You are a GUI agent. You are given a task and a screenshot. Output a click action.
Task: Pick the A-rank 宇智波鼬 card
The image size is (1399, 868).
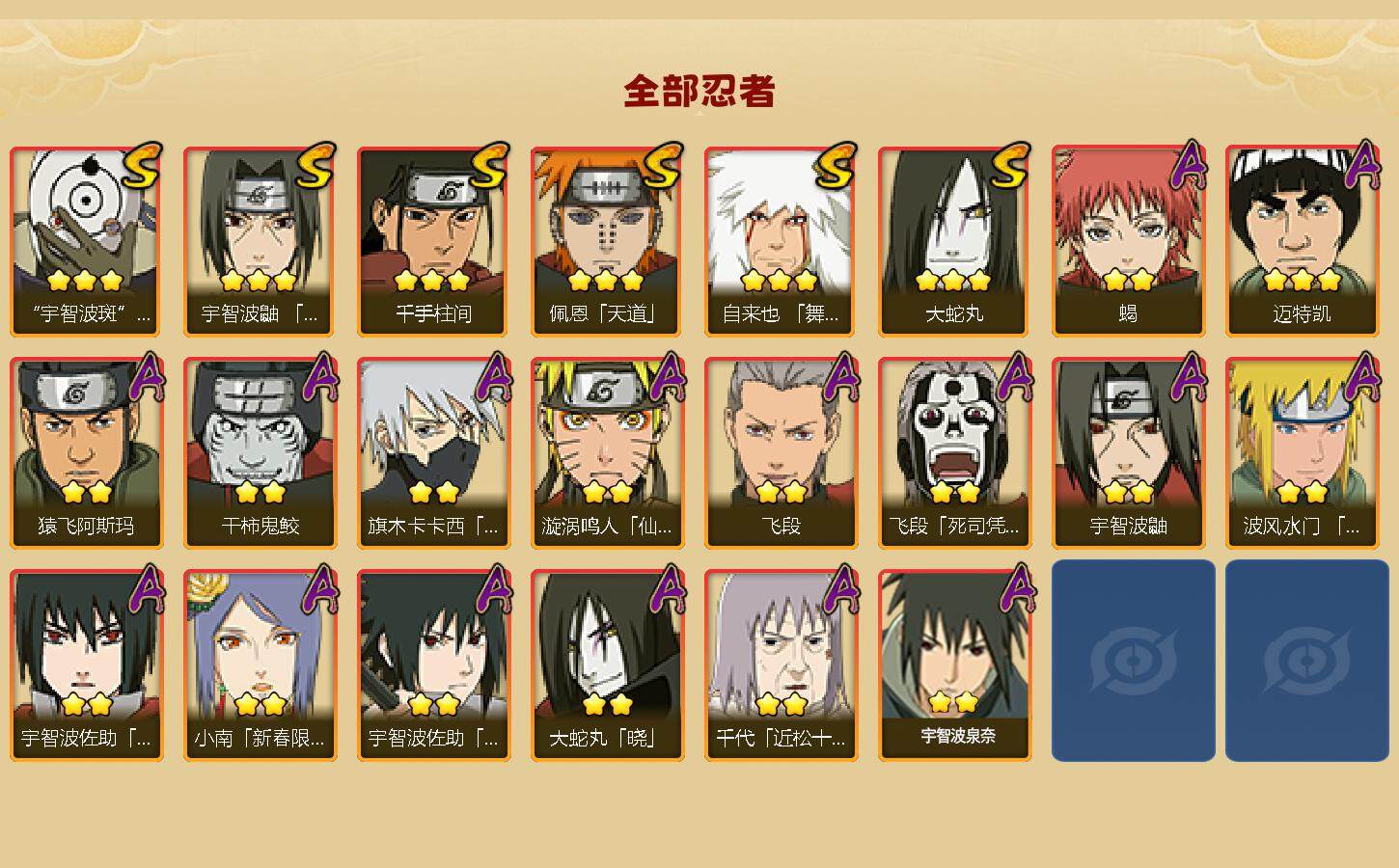pos(1128,453)
